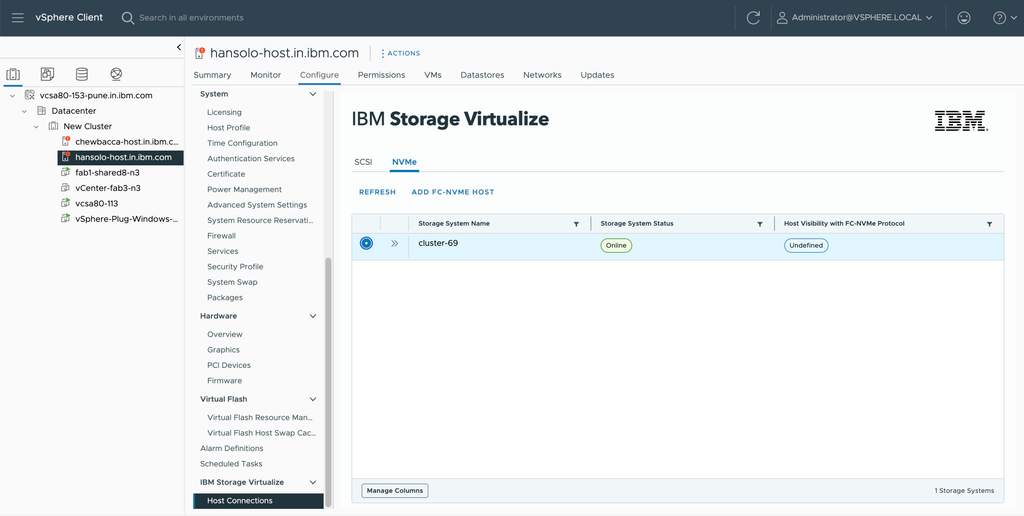Viewport: 1024px width, 516px height.
Task: Click the search in all environments field
Action: (191, 18)
